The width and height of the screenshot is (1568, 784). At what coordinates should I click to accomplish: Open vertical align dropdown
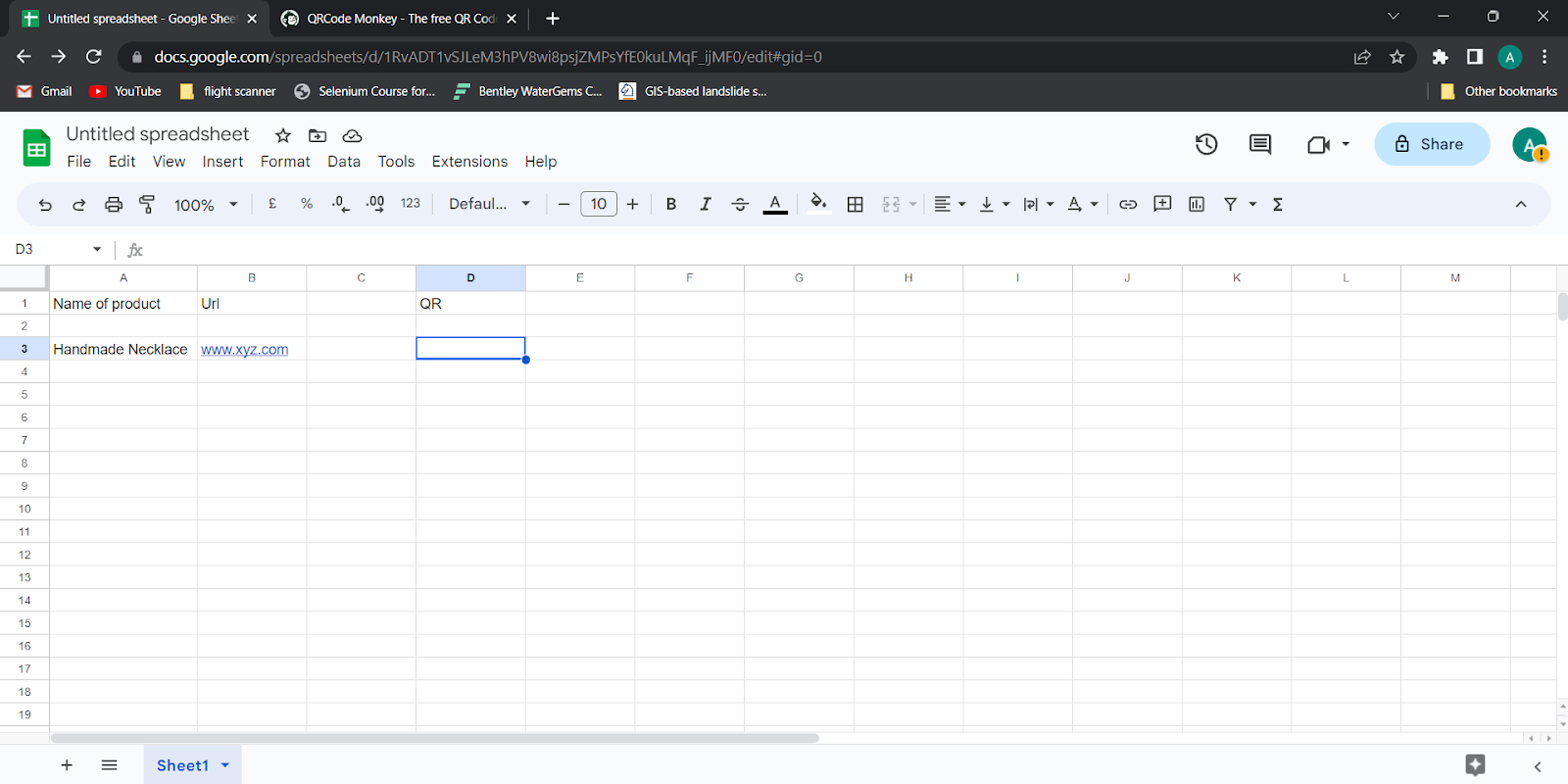[995, 204]
